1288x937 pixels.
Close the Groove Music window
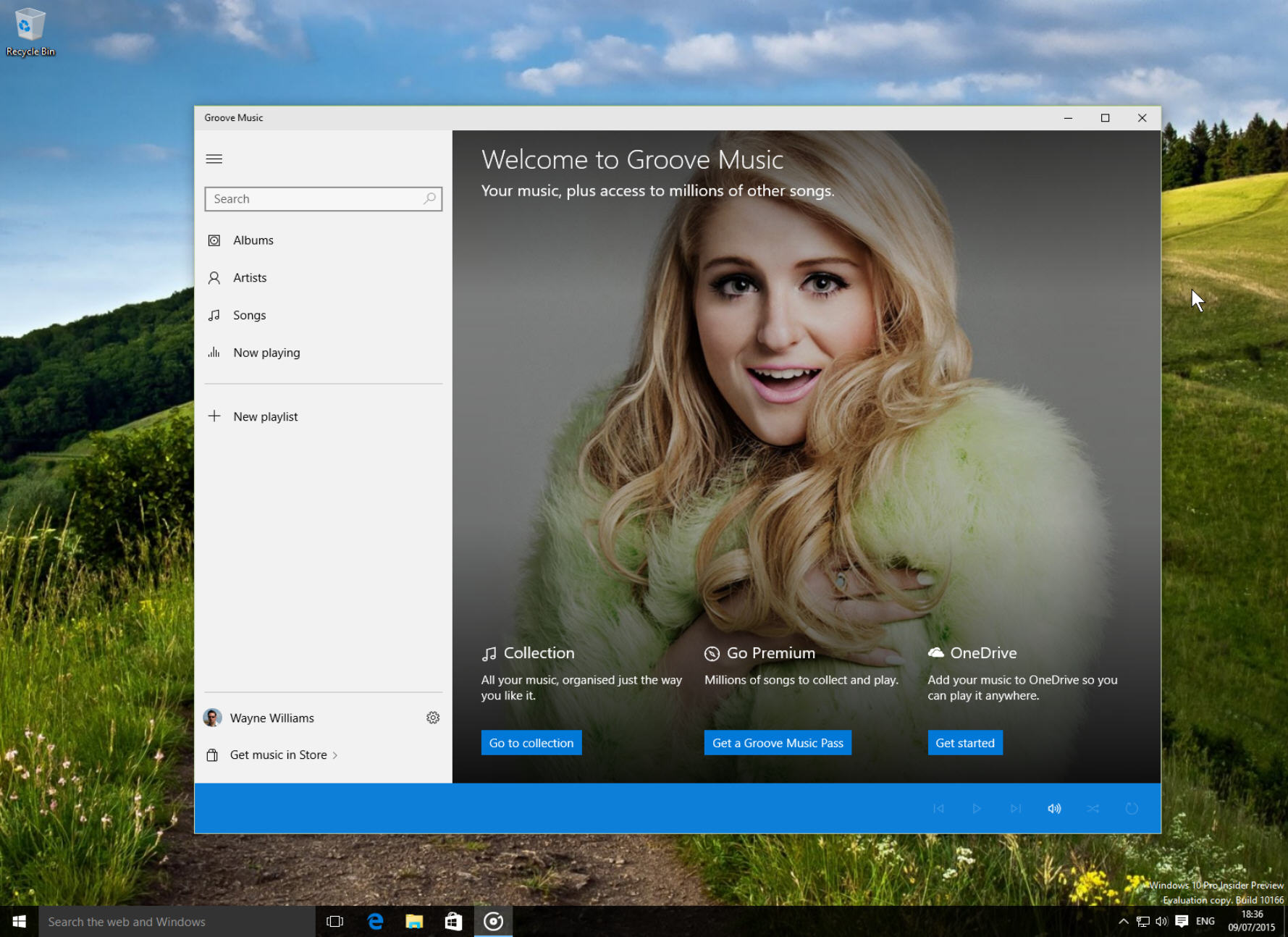[1142, 118]
